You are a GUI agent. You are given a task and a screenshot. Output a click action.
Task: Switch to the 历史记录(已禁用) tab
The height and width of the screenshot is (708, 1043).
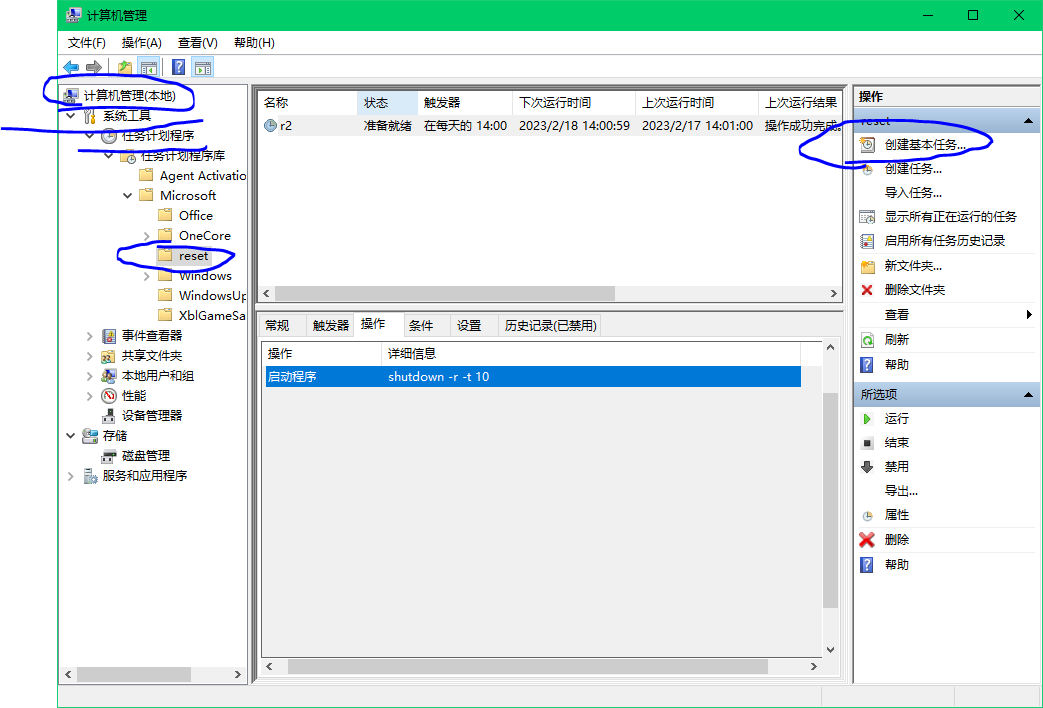pyautogui.click(x=551, y=325)
